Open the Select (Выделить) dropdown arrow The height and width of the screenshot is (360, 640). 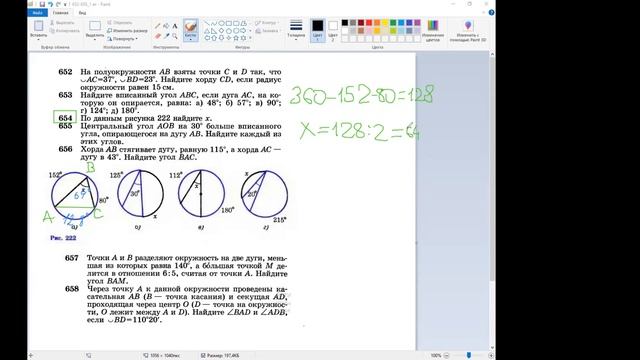95,40
